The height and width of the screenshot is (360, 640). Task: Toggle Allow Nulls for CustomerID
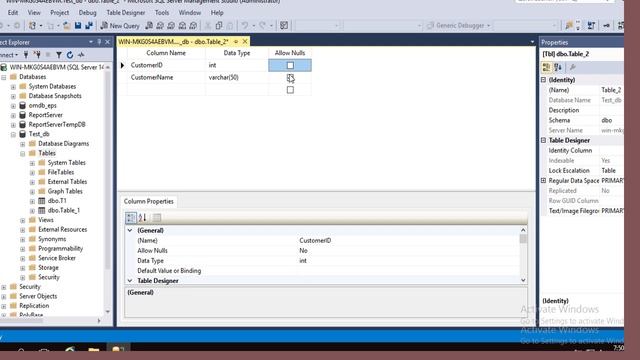click(290, 65)
